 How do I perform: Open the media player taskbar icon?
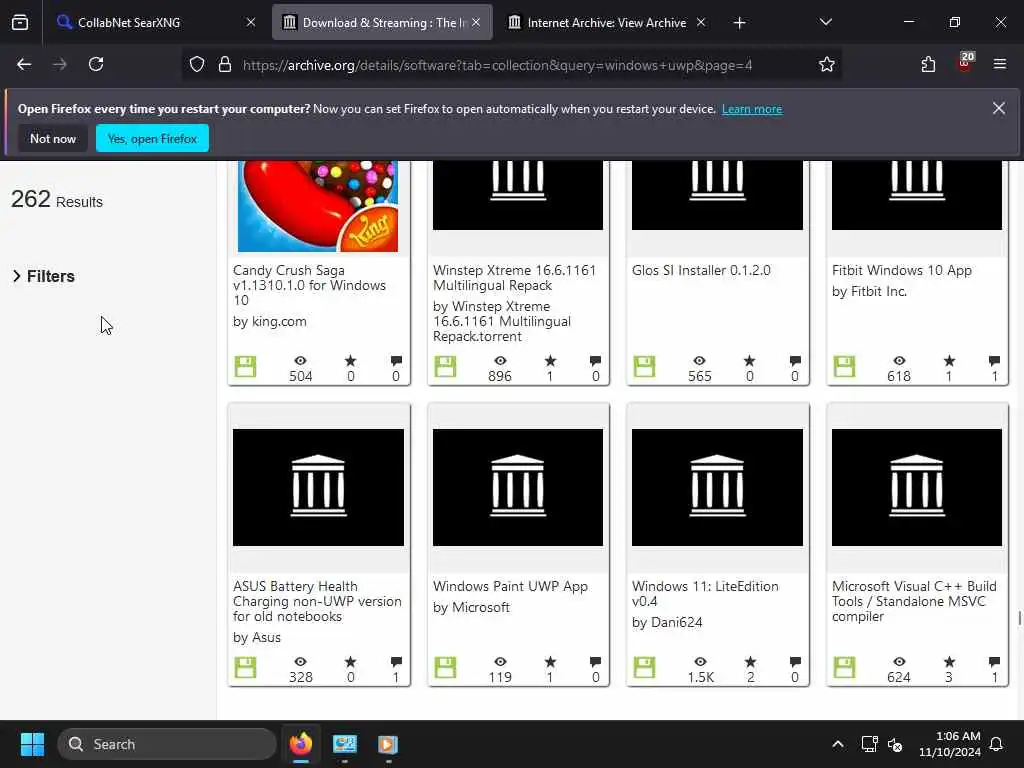pyautogui.click(x=387, y=744)
